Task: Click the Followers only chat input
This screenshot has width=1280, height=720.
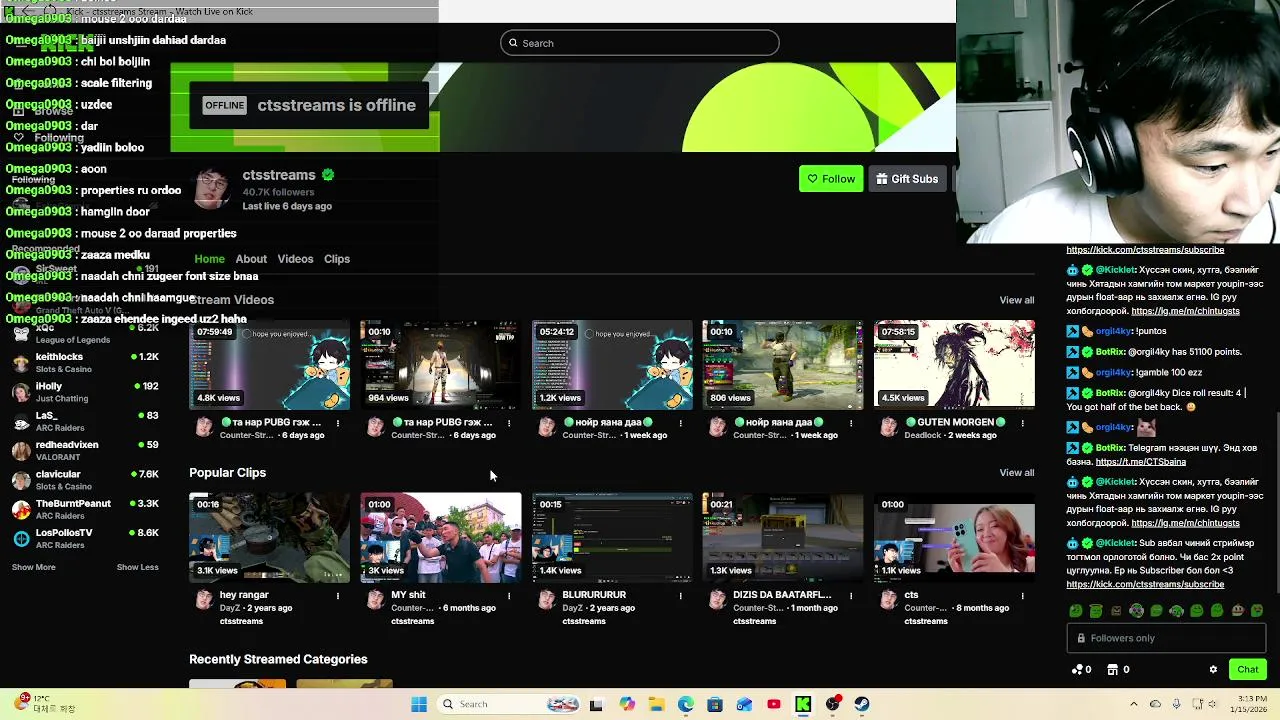Action: (1166, 638)
